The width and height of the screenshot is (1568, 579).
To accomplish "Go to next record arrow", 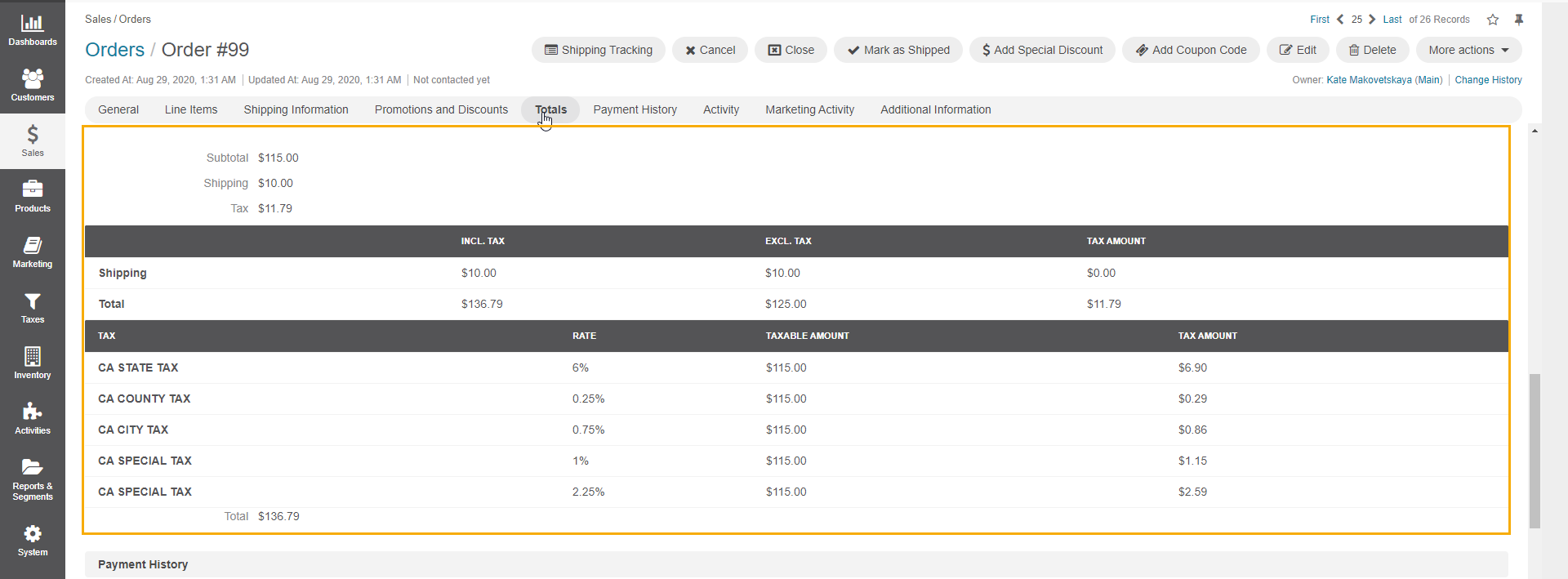I will [x=1372, y=20].
